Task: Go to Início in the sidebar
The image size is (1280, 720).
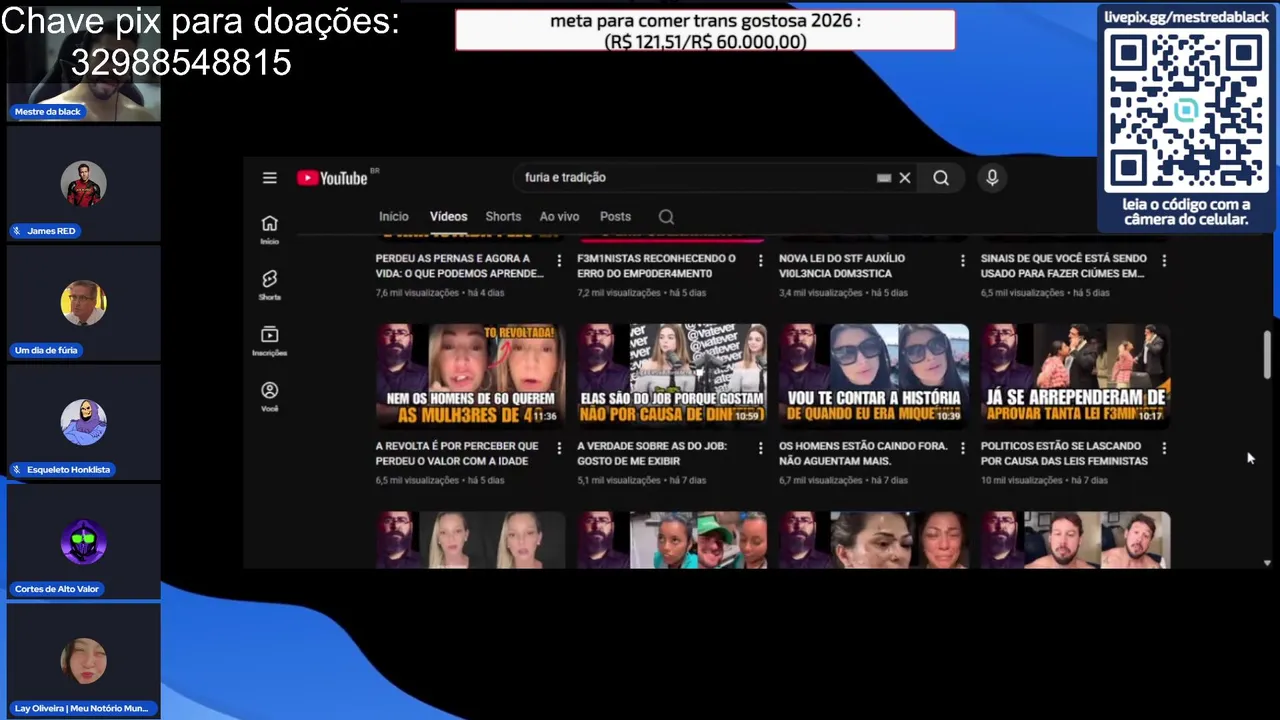Action: click(270, 229)
